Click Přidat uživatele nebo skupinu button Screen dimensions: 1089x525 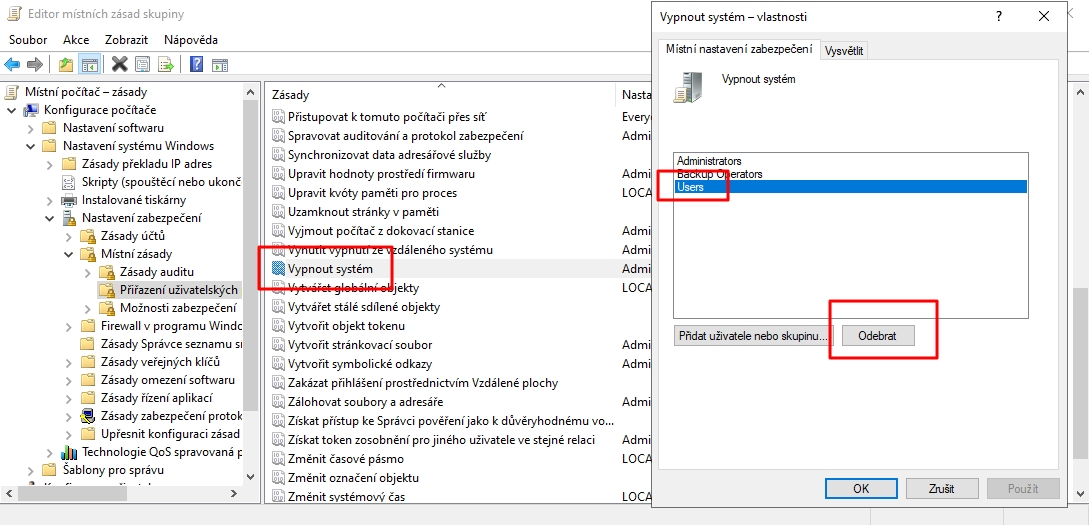pyautogui.click(x=754, y=335)
